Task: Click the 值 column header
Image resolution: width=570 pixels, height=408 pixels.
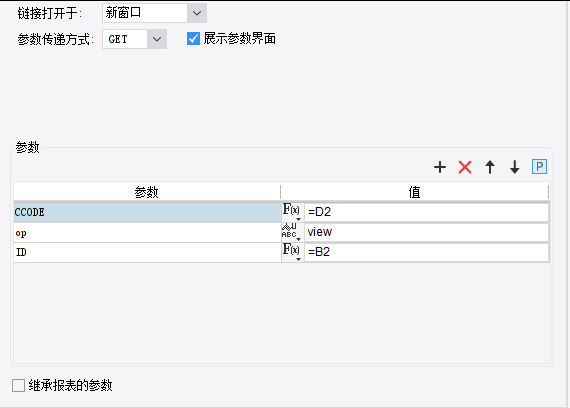Action: coord(414,192)
